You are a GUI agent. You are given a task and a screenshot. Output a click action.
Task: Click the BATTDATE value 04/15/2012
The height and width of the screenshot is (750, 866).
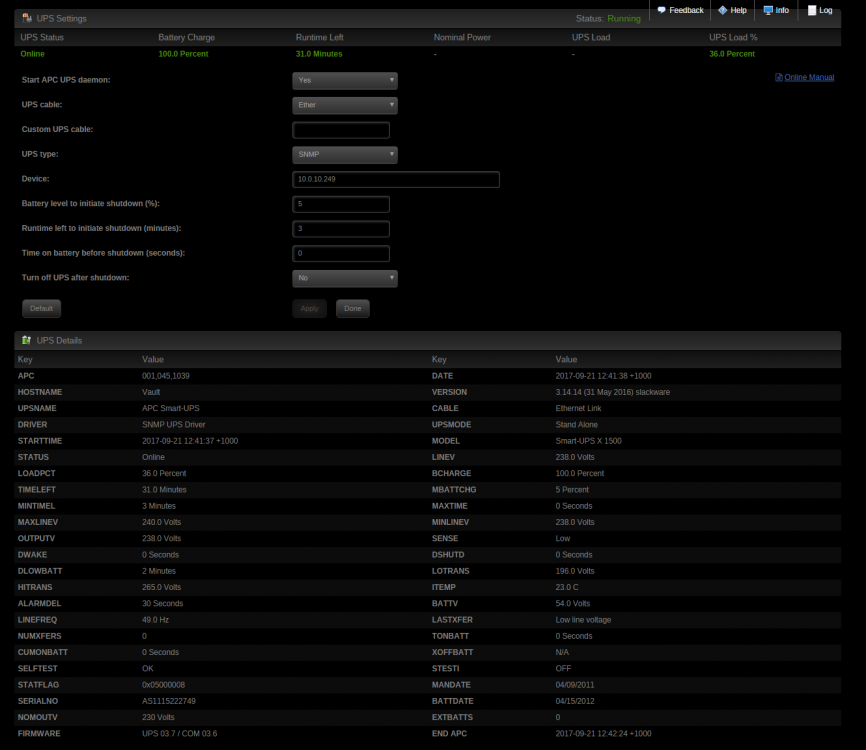pyautogui.click(x=575, y=701)
